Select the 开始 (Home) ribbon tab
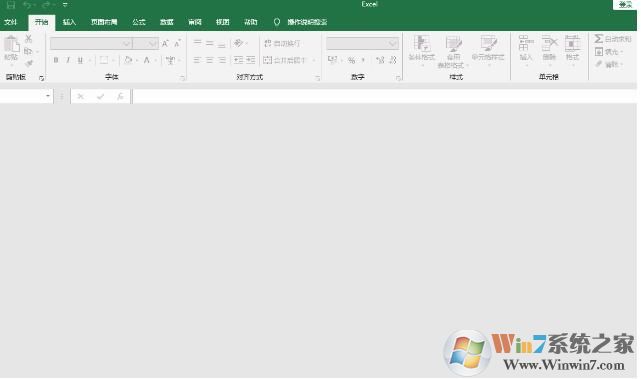This screenshot has width=641, height=379. 41,22
